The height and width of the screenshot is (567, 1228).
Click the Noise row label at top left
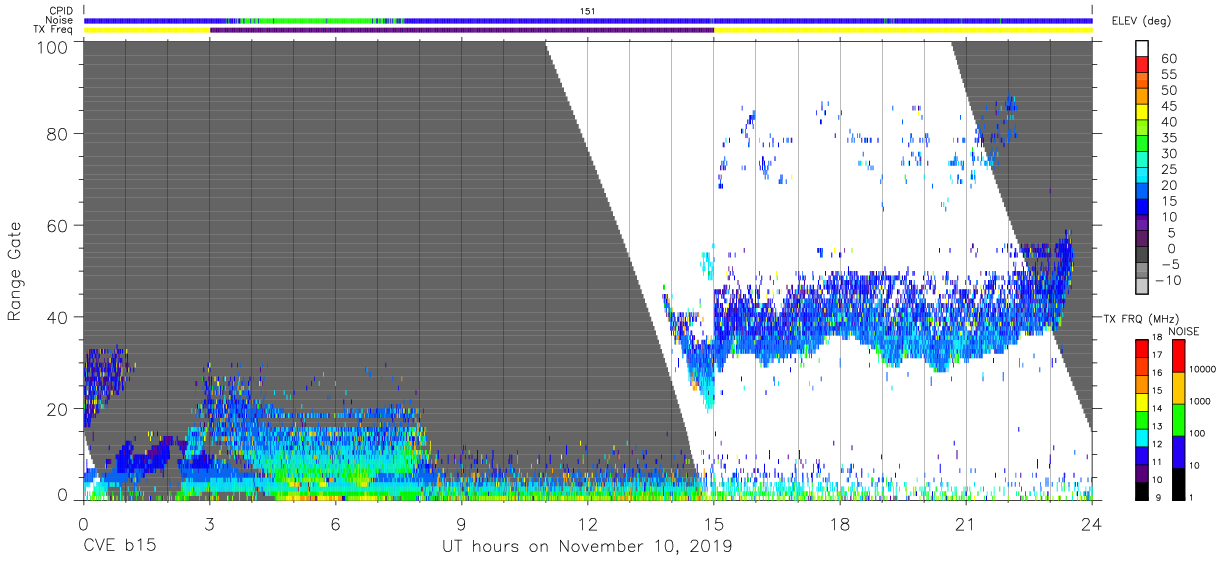click(x=60, y=20)
